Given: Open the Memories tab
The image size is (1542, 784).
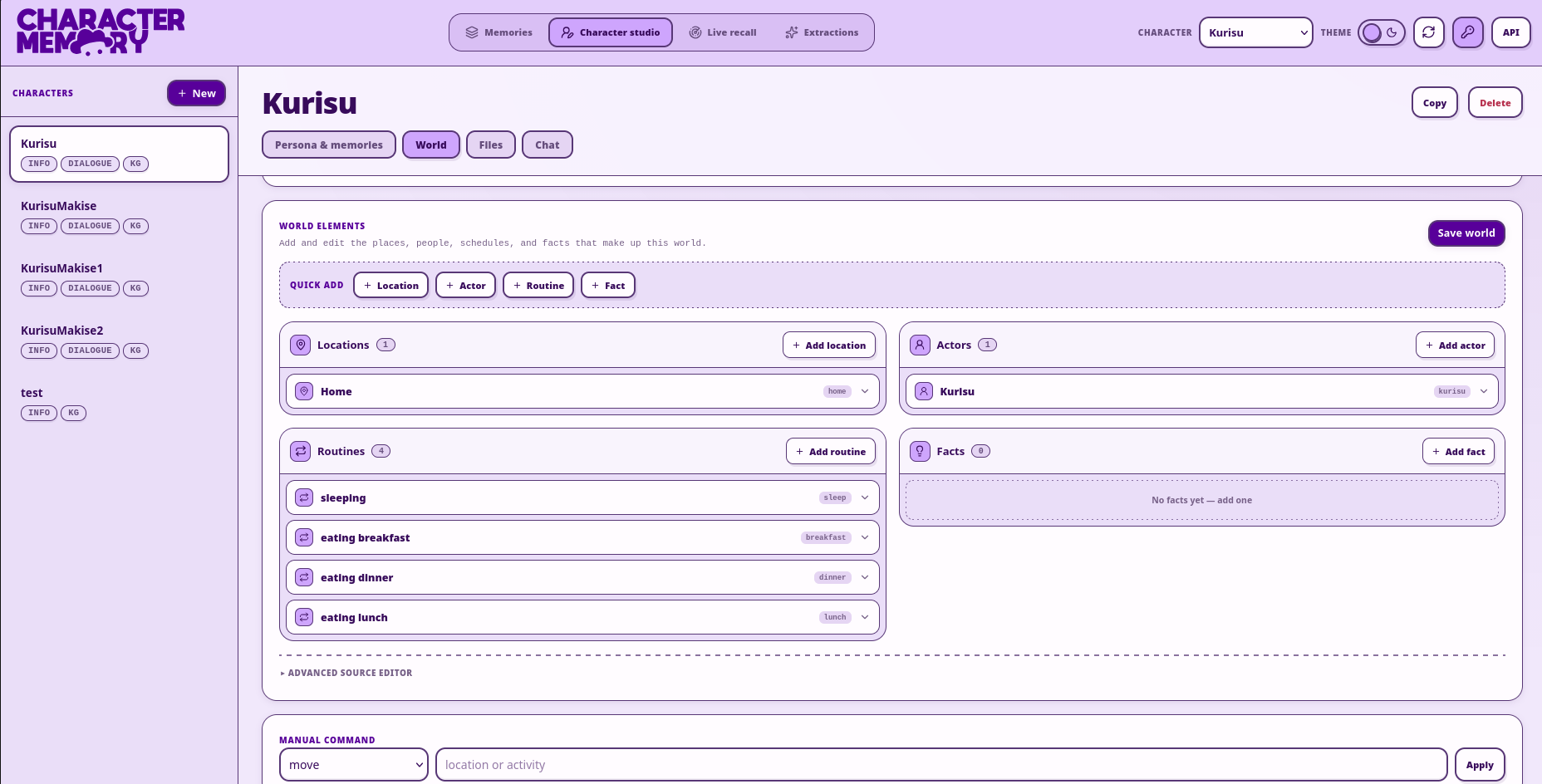Looking at the screenshot, I should (498, 32).
